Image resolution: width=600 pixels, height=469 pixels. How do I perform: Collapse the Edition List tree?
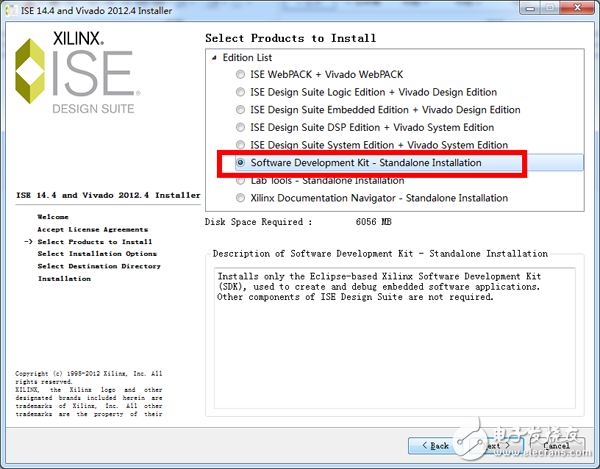tap(212, 58)
